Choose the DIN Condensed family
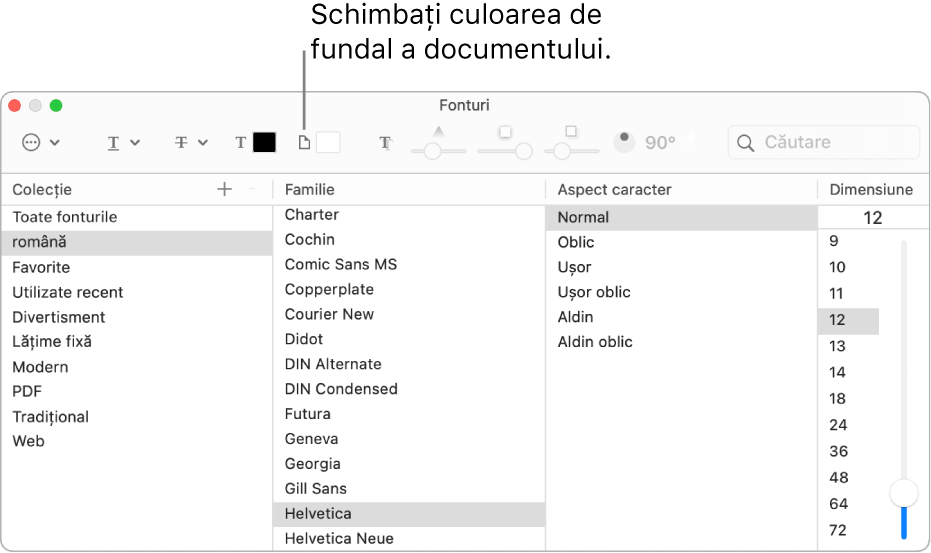Screen dimensions: 931x553 [408, 389]
